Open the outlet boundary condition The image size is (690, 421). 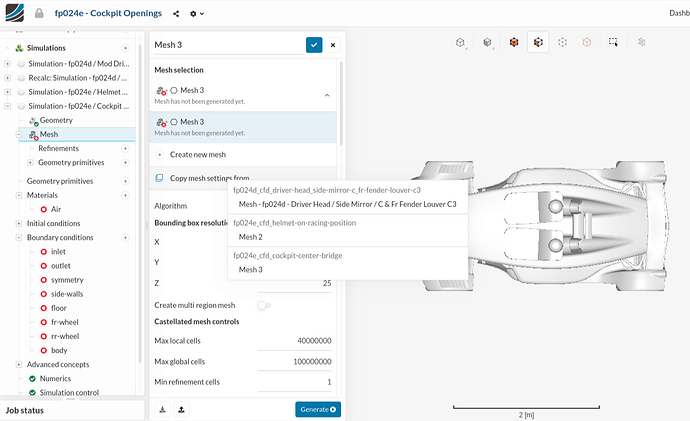coord(61,266)
